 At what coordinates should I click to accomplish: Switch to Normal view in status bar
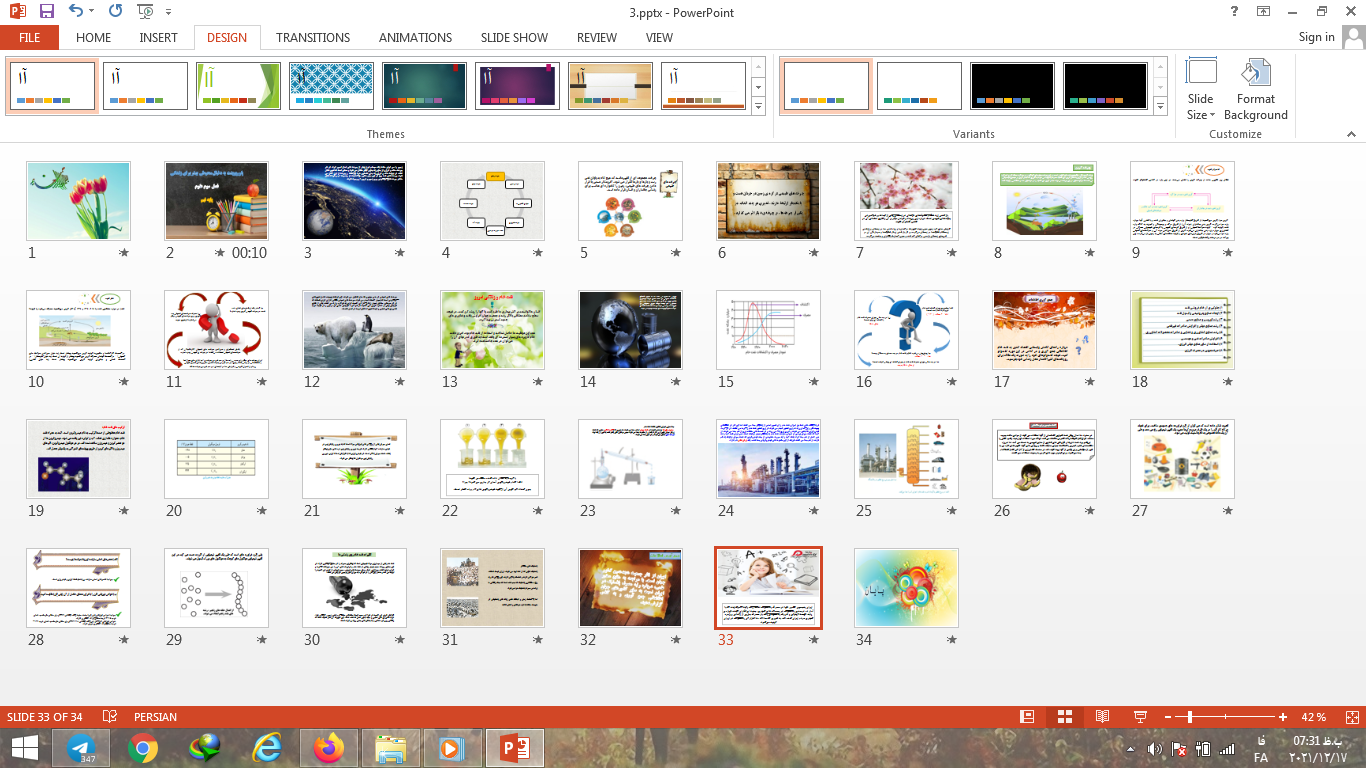tap(1027, 717)
